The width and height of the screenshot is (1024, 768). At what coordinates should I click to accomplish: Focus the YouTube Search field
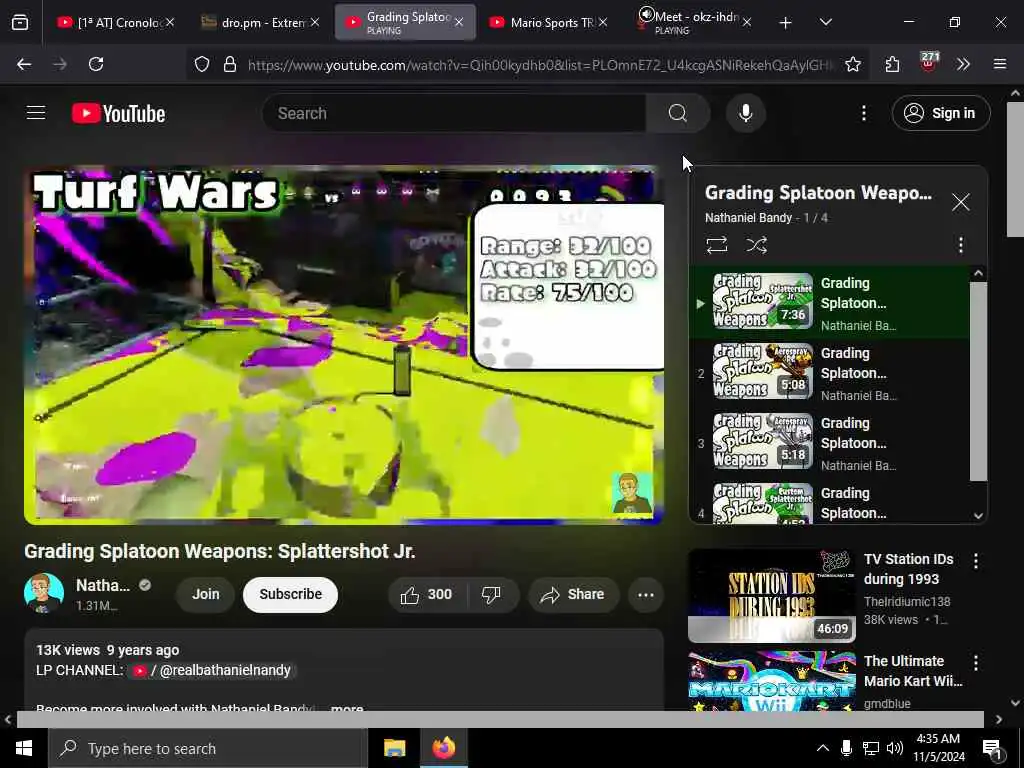[455, 113]
